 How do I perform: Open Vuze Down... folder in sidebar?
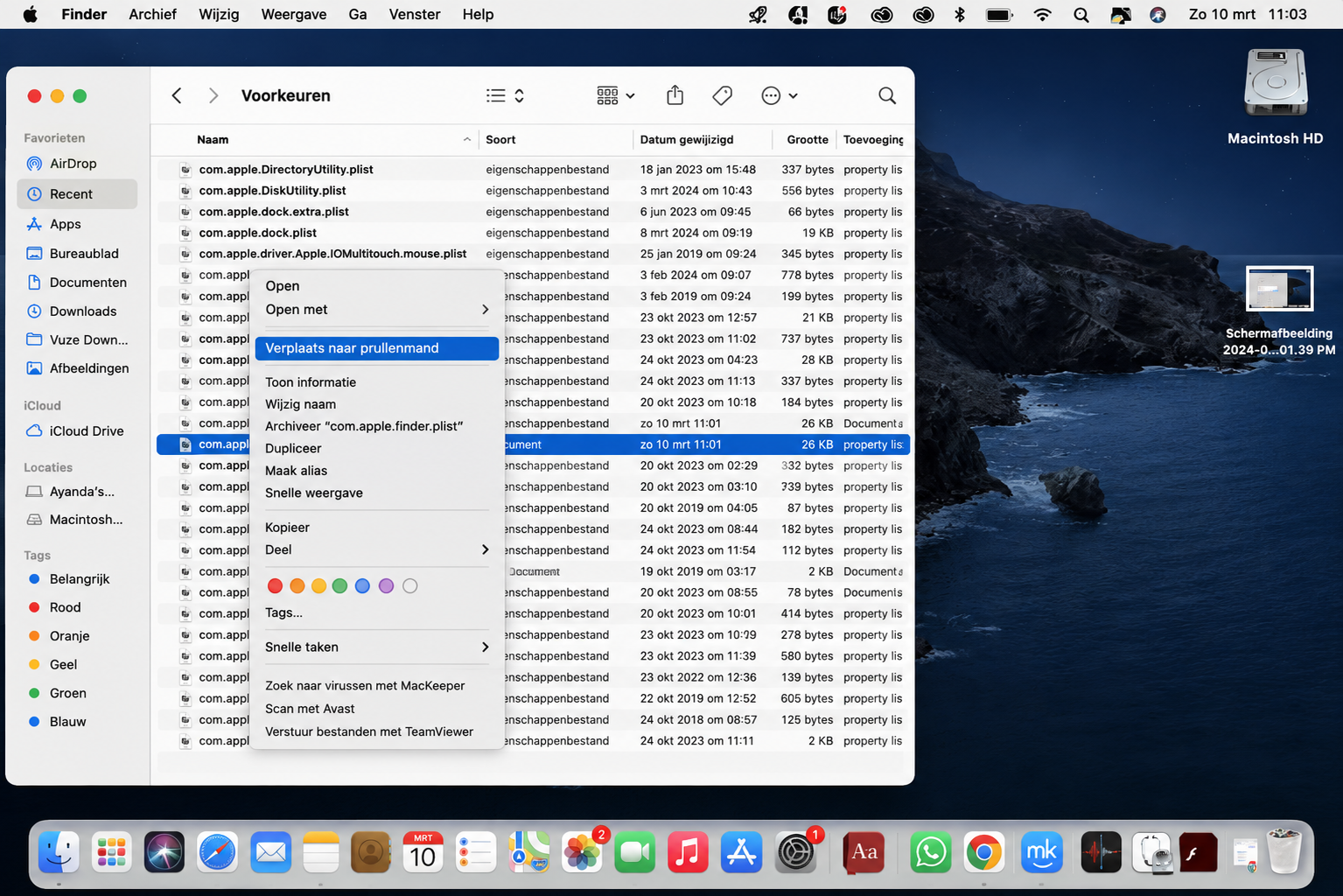point(77,340)
